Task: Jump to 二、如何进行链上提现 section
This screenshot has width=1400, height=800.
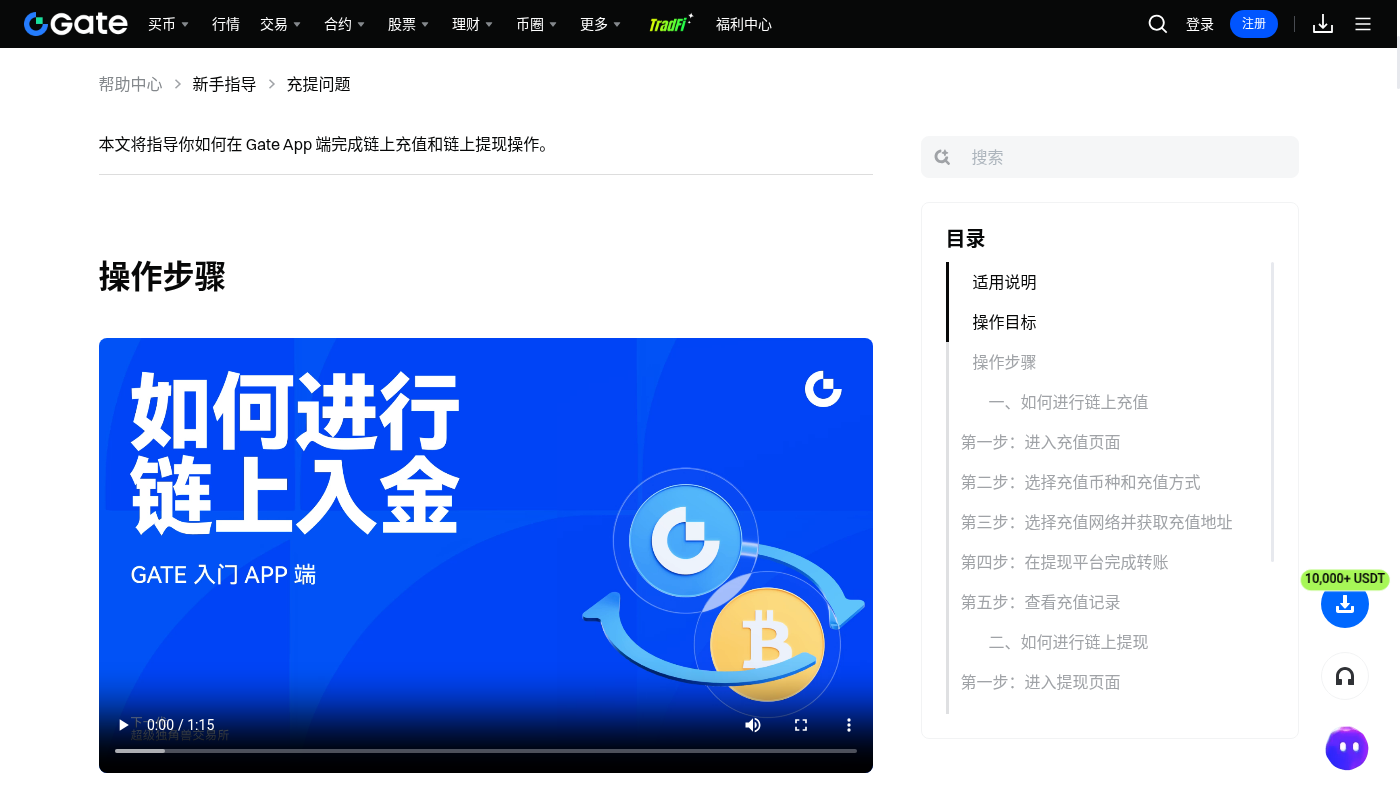Action: (x=1068, y=642)
